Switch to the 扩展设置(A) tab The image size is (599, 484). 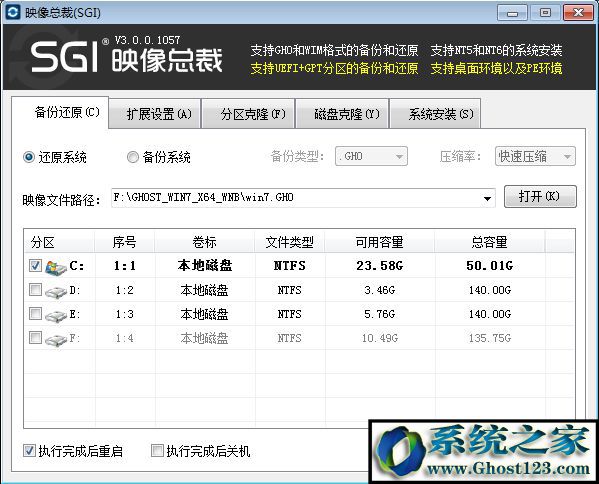[x=155, y=114]
